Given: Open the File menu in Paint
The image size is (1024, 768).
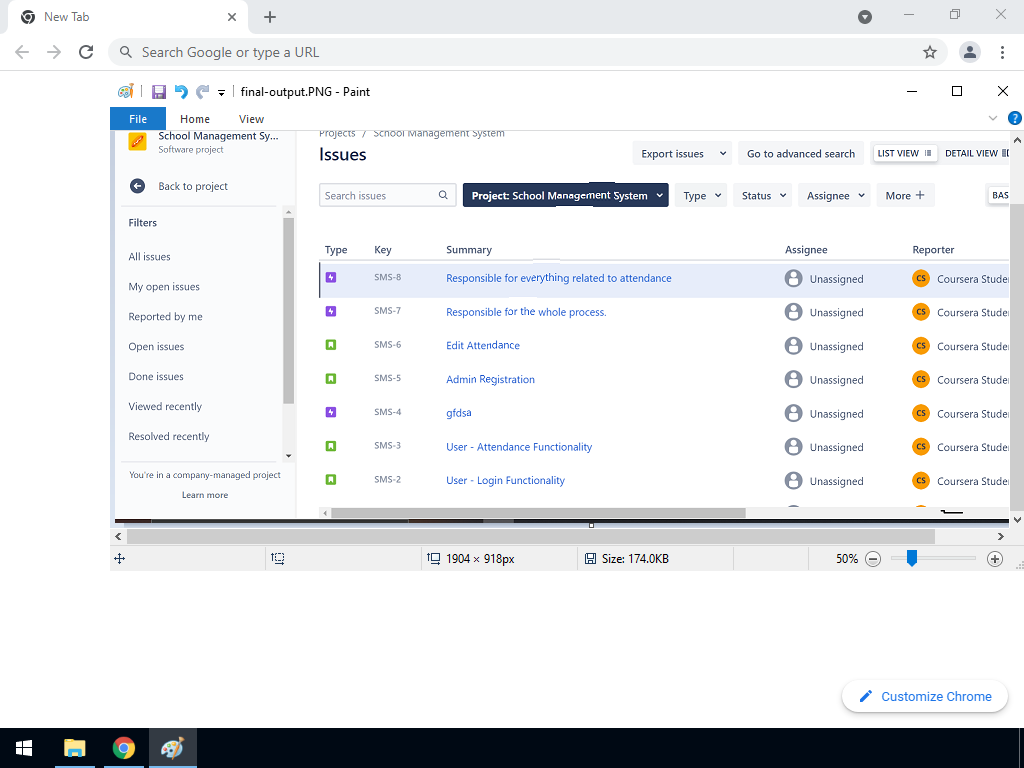Looking at the screenshot, I should (138, 119).
